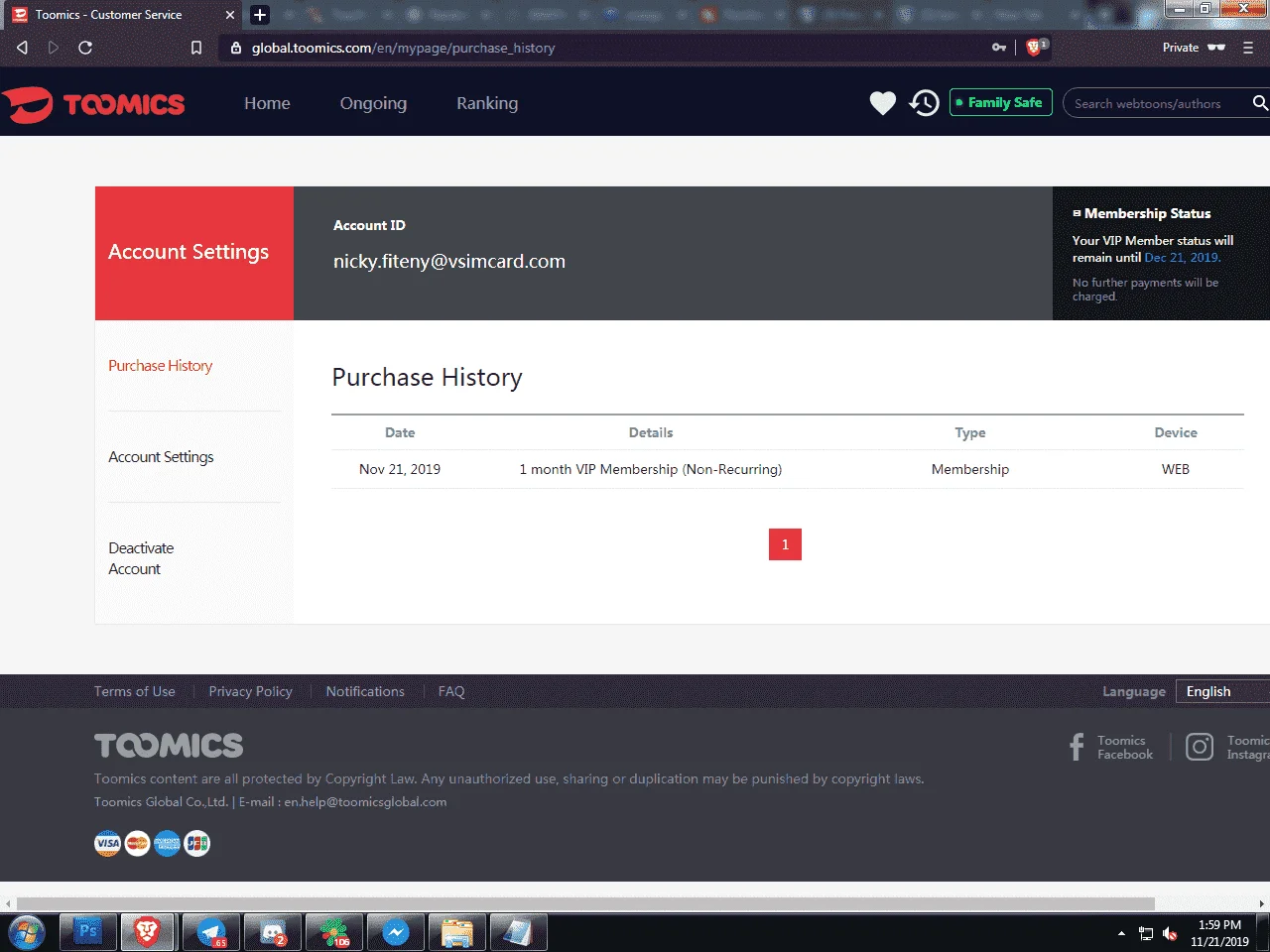This screenshot has width=1270, height=952.
Task: Open Notifications footer link
Action: pos(365,691)
